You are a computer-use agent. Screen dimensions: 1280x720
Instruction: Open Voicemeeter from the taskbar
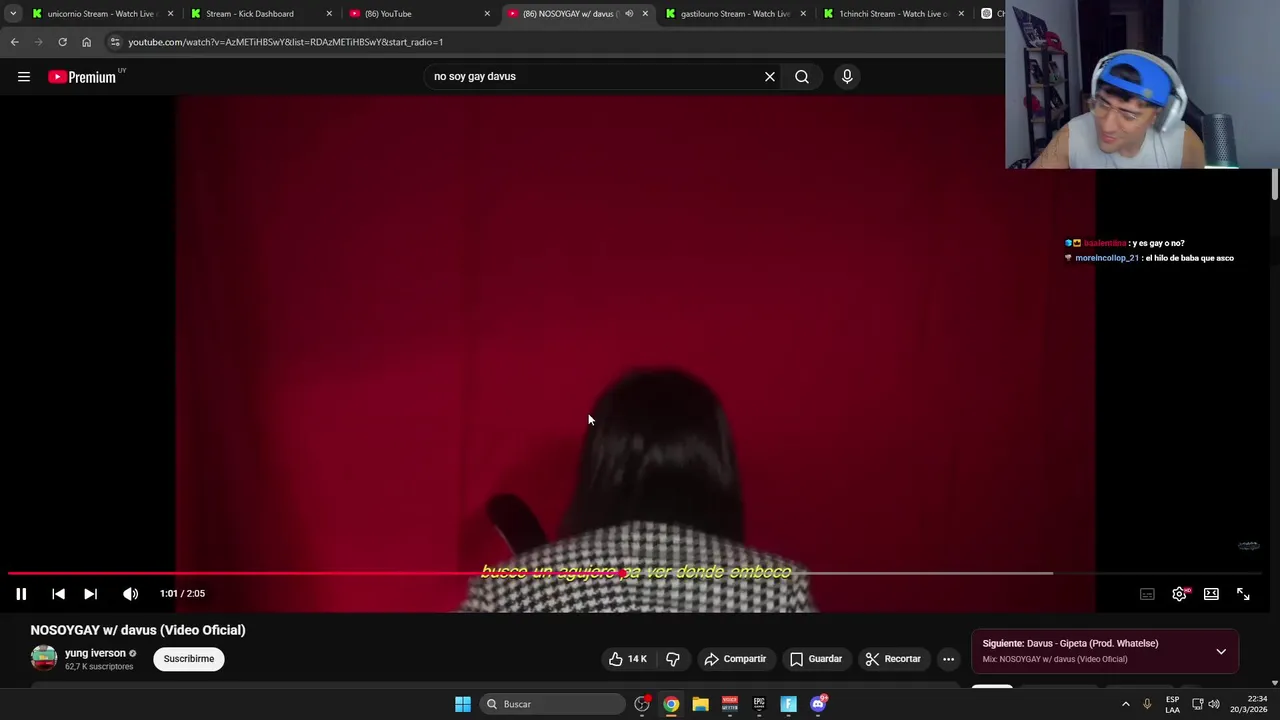point(730,704)
